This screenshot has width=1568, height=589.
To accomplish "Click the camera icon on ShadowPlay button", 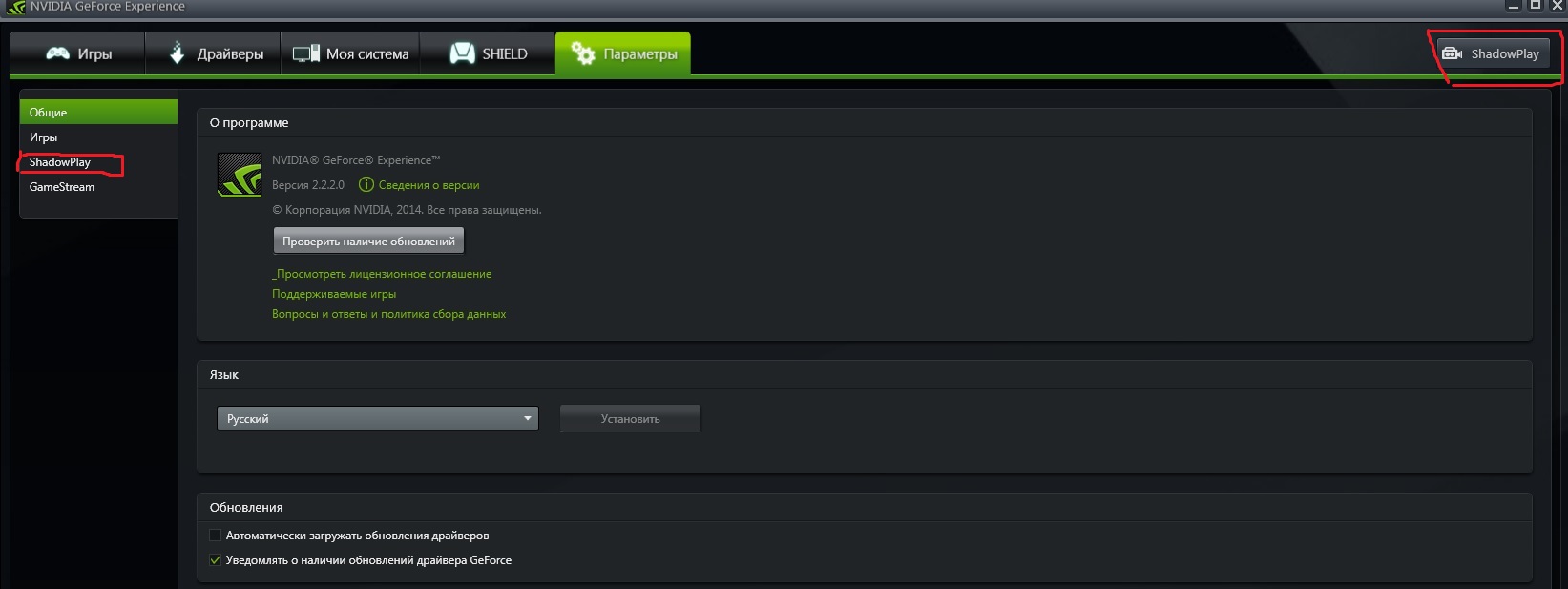I will (x=1452, y=53).
